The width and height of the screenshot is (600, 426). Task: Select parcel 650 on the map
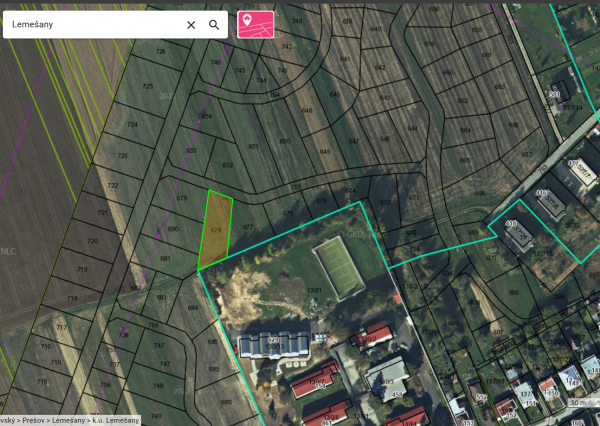pyautogui.click(x=285, y=141)
